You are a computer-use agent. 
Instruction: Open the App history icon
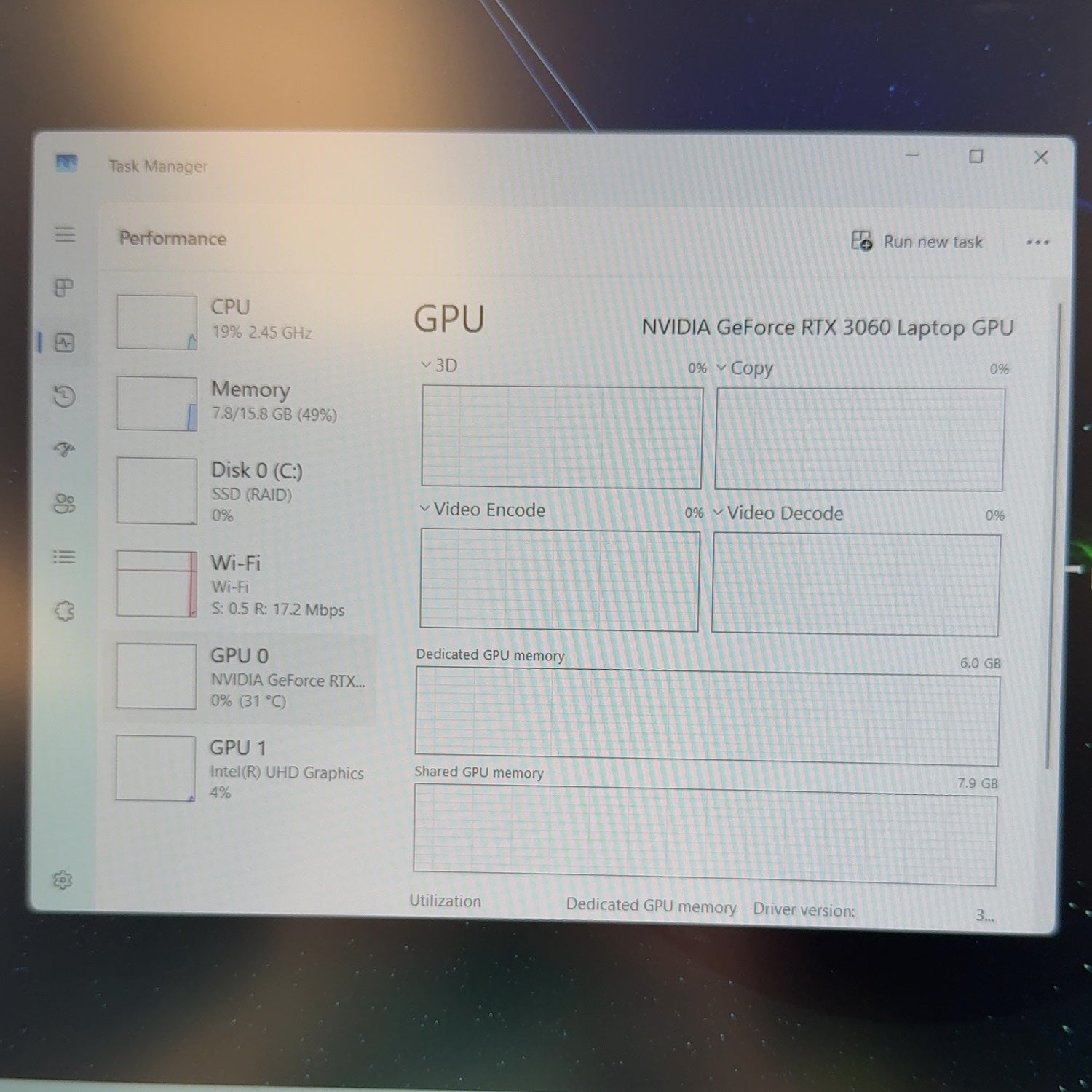(x=65, y=396)
